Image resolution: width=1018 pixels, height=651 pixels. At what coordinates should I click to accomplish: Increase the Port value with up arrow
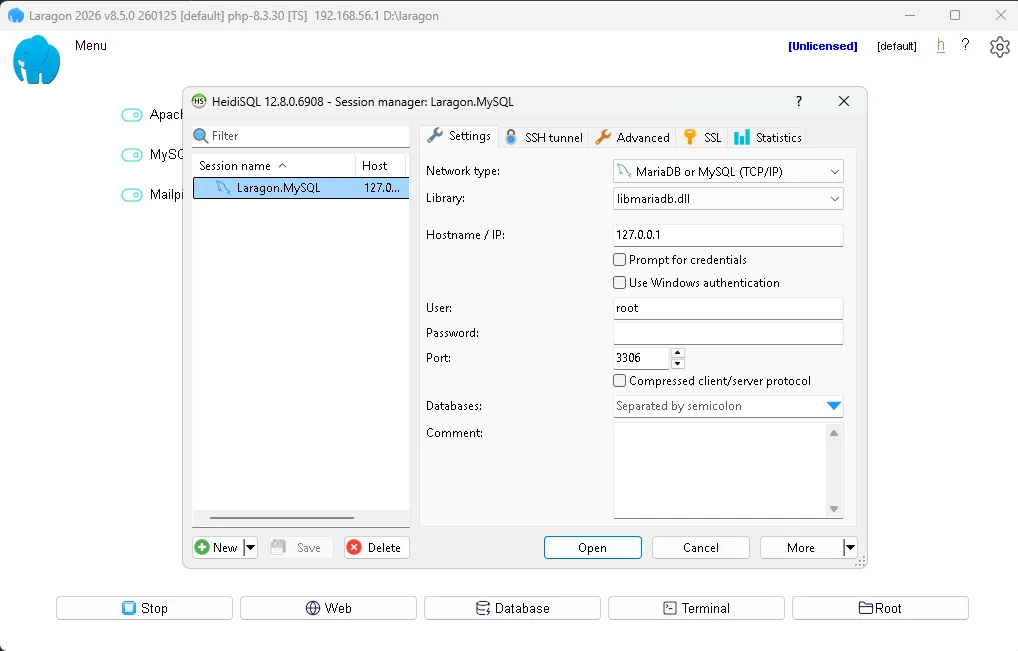tap(678, 353)
